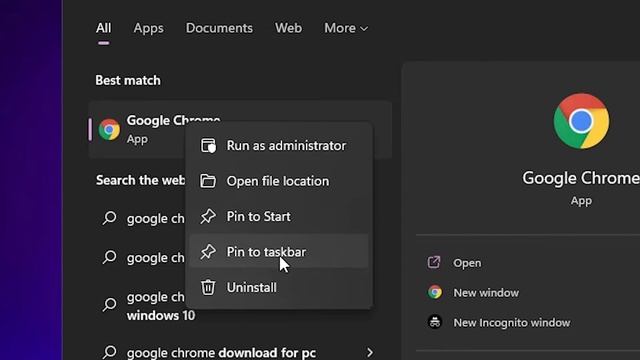Click New Incognito window action

pos(512,322)
